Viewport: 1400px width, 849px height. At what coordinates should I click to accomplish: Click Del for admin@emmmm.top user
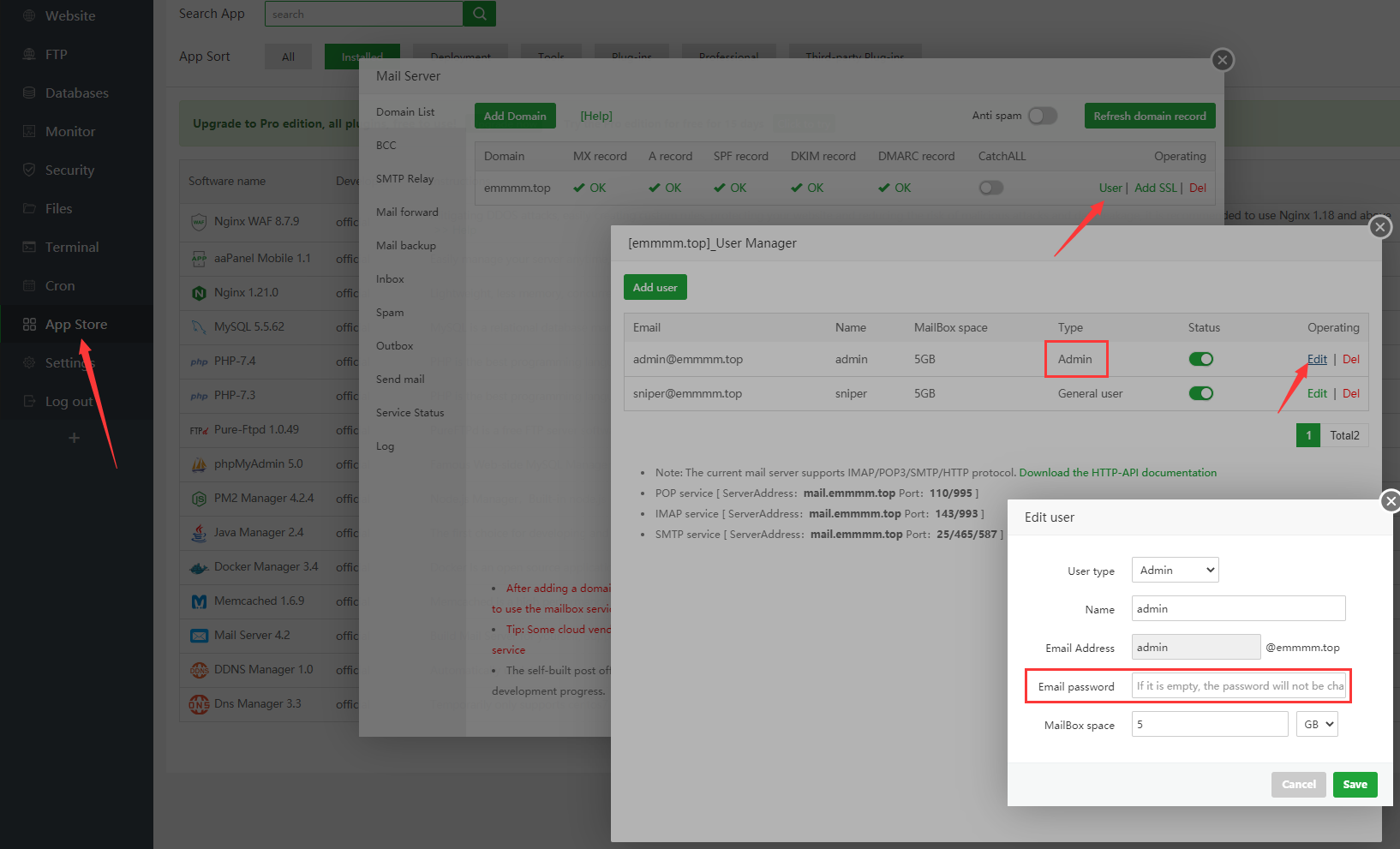[x=1351, y=359]
